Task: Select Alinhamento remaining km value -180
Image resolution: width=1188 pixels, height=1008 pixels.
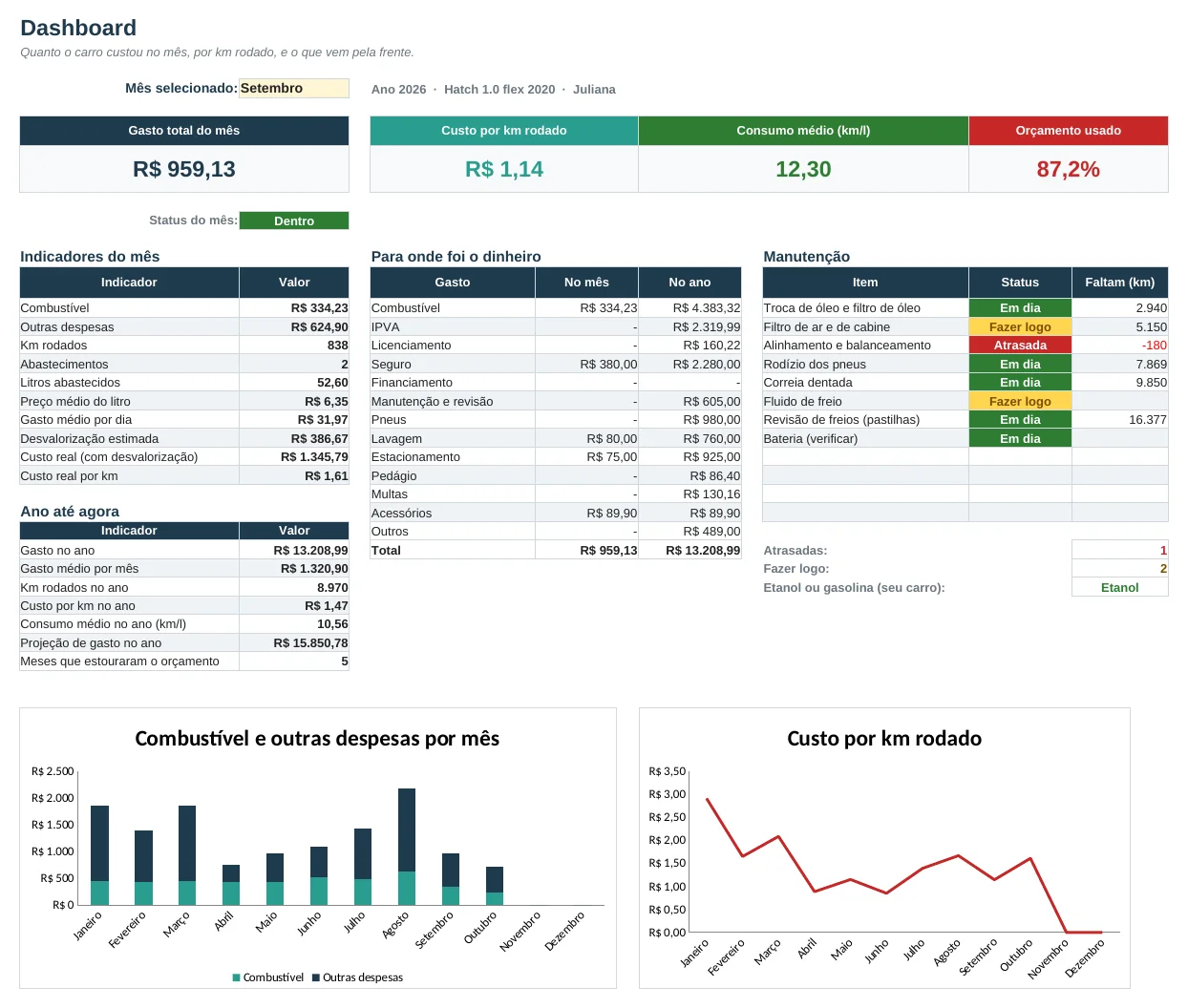Action: coord(1119,346)
